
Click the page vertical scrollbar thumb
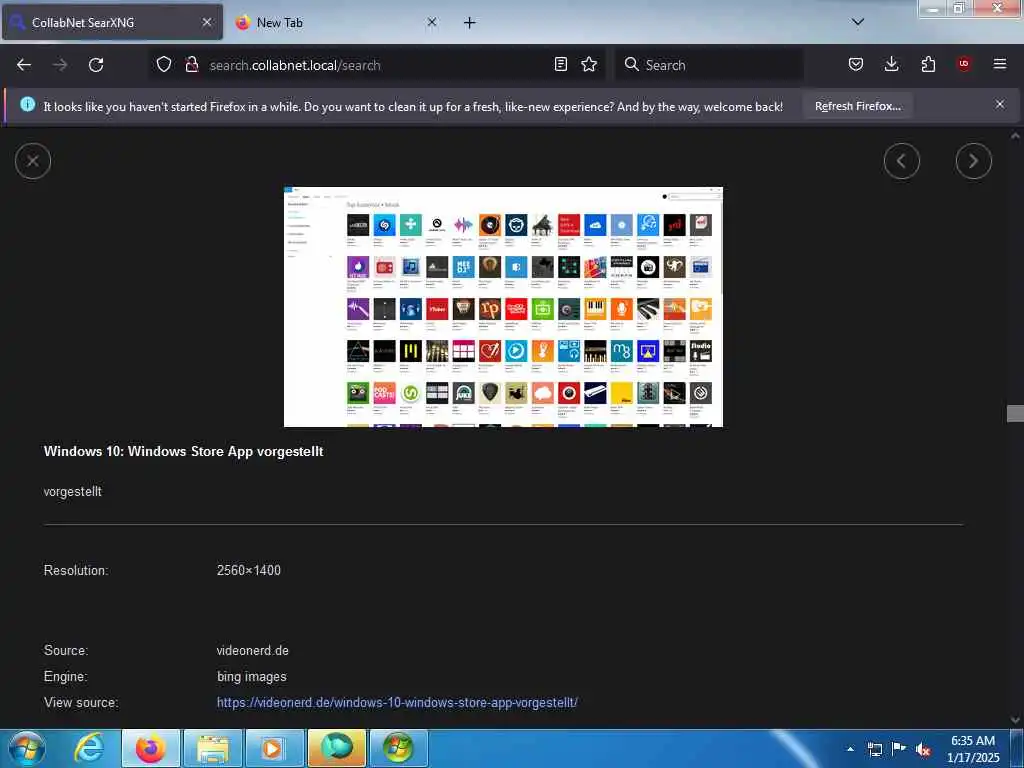[x=1015, y=413]
